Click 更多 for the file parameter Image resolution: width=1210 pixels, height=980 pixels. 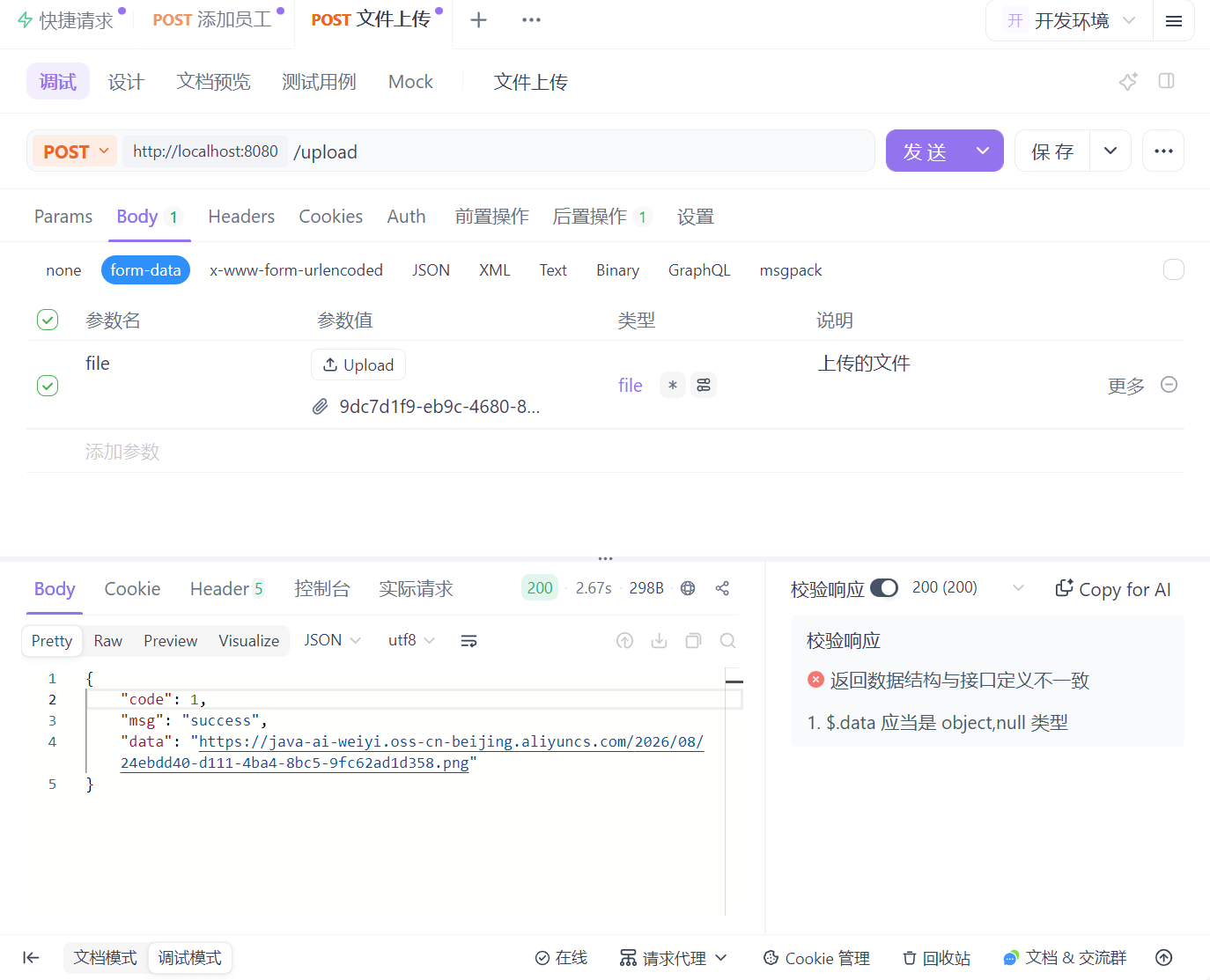[1126, 386]
